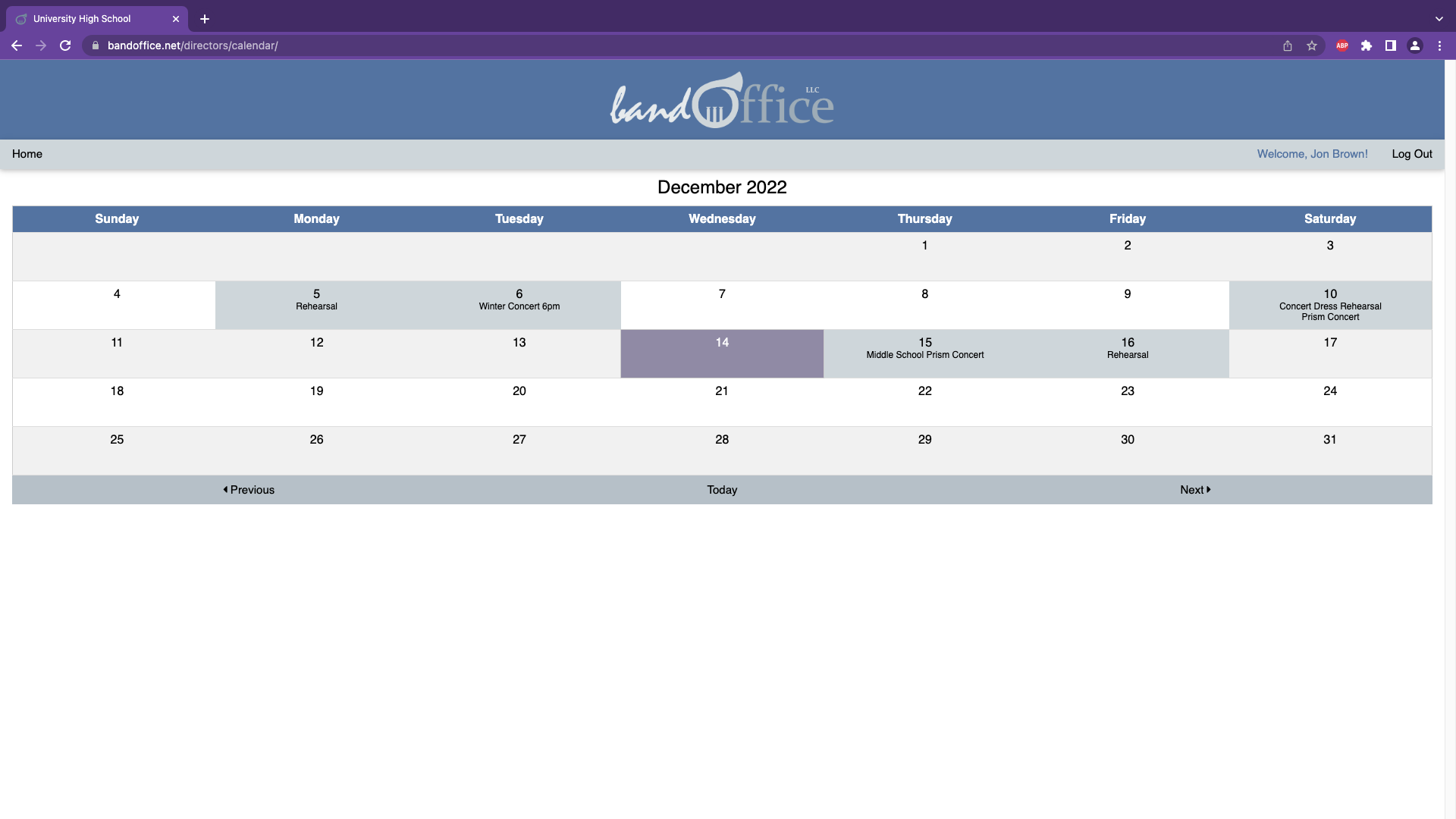Click the address bar URL field
Image resolution: width=1456 pixels, height=819 pixels.
[531, 45]
